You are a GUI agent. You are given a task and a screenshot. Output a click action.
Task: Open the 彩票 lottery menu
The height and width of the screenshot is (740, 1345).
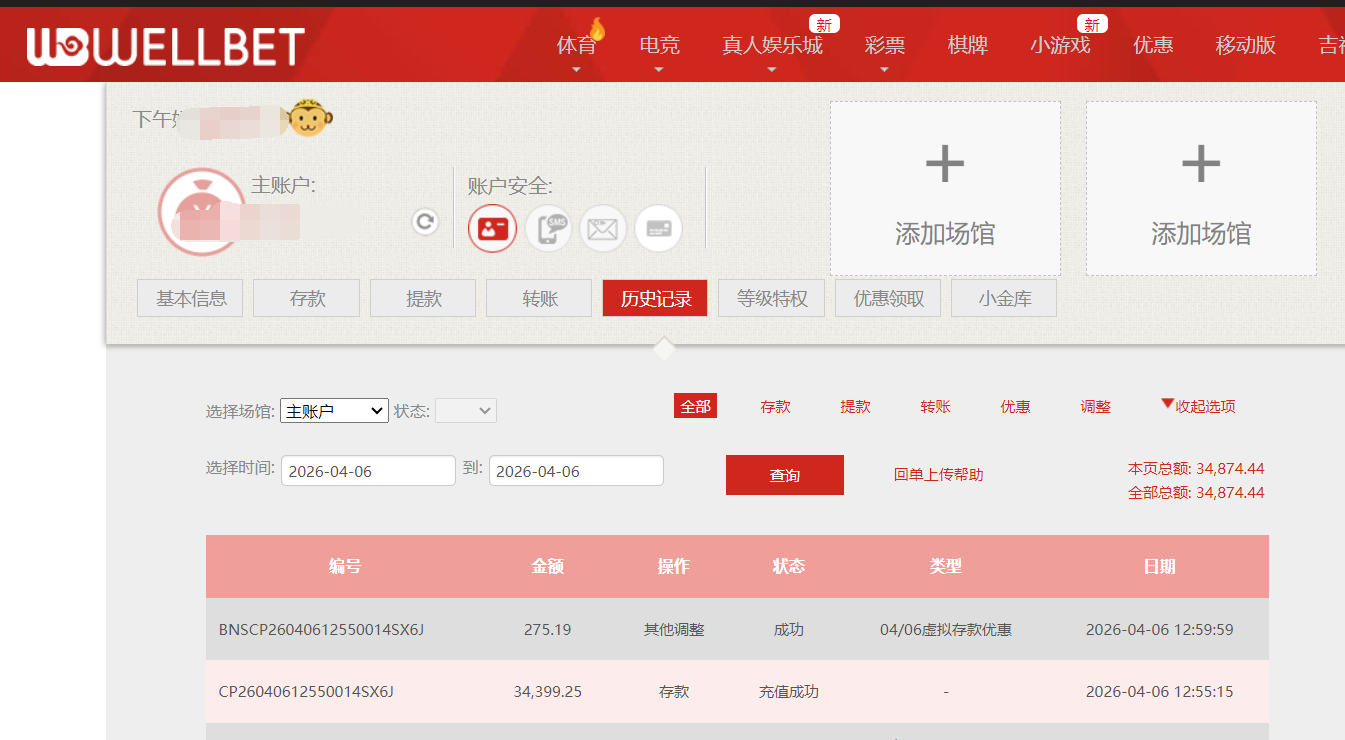tap(884, 44)
